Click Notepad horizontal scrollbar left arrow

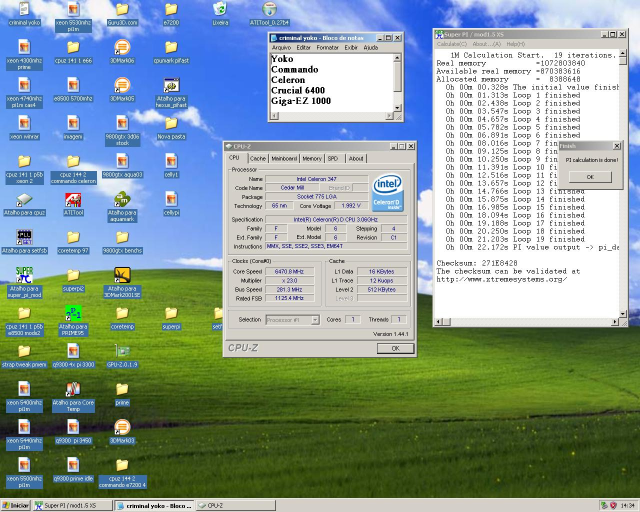tap(274, 116)
